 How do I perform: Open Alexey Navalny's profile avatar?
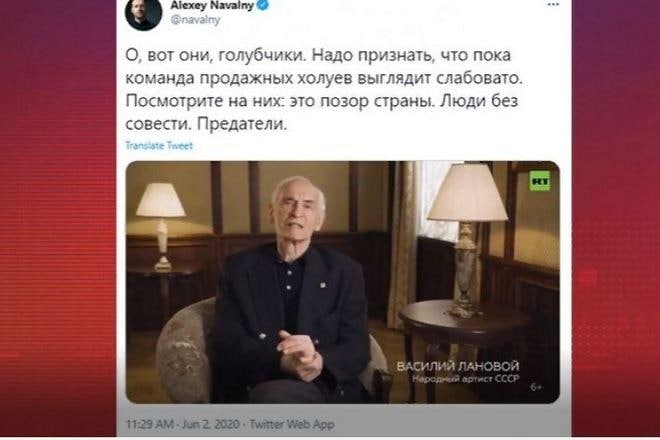pyautogui.click(x=144, y=14)
